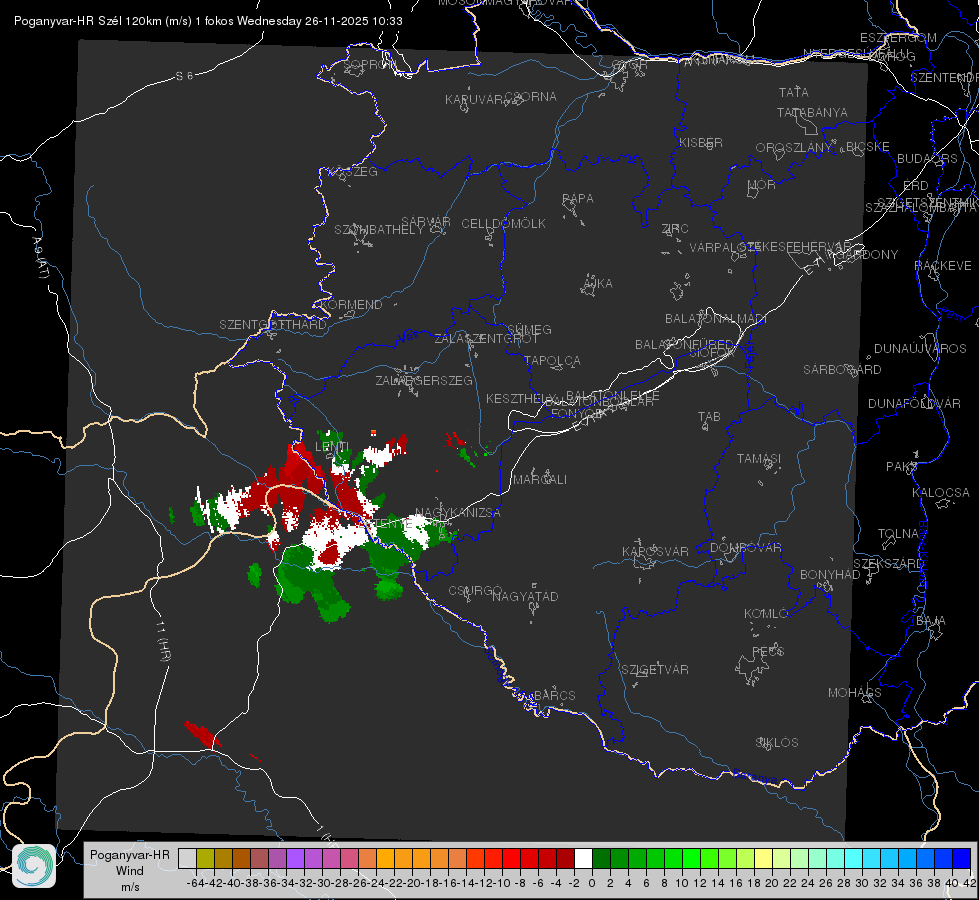Image resolution: width=979 pixels, height=900 pixels.
Task: Click the SZIGETVAR town label
Action: [x=655, y=670]
